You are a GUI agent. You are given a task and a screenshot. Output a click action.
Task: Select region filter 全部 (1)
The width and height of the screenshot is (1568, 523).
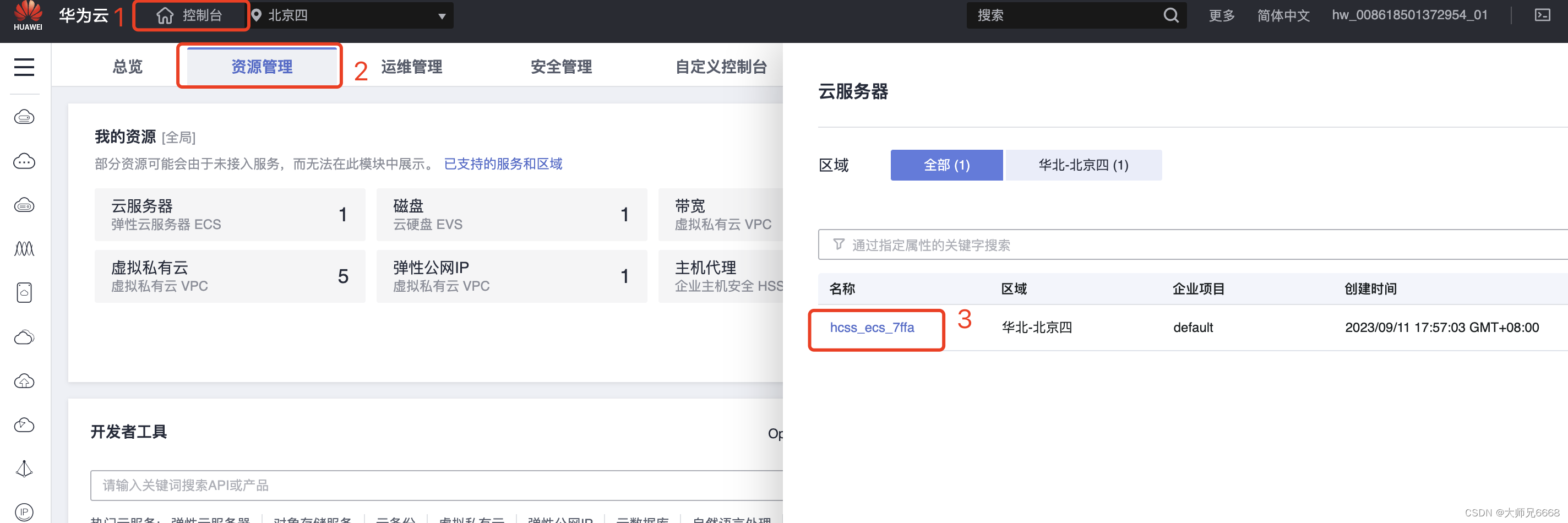pos(946,165)
